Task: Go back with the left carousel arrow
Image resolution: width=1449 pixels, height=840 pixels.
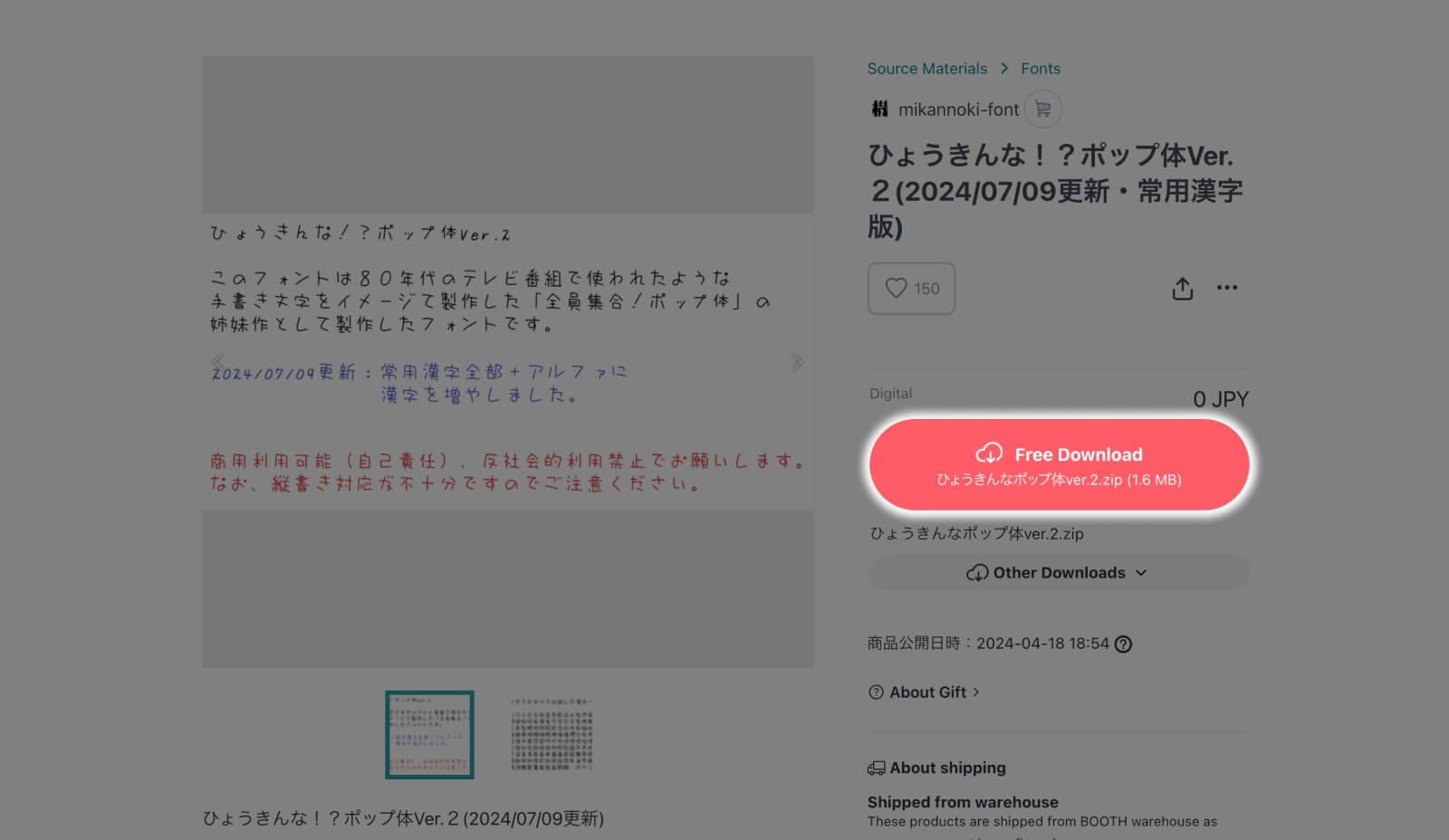Action: pyautogui.click(x=218, y=361)
